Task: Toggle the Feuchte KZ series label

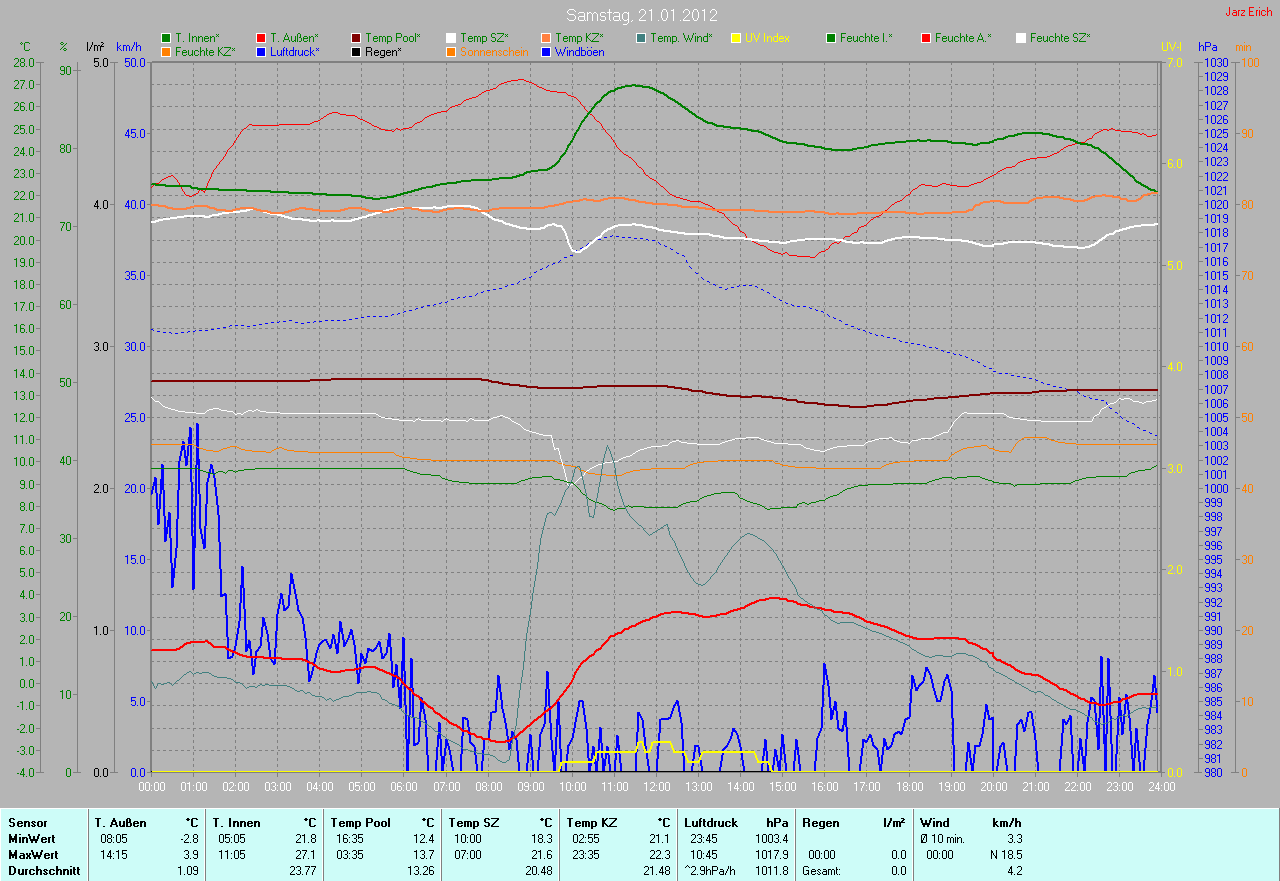Action: [205, 51]
